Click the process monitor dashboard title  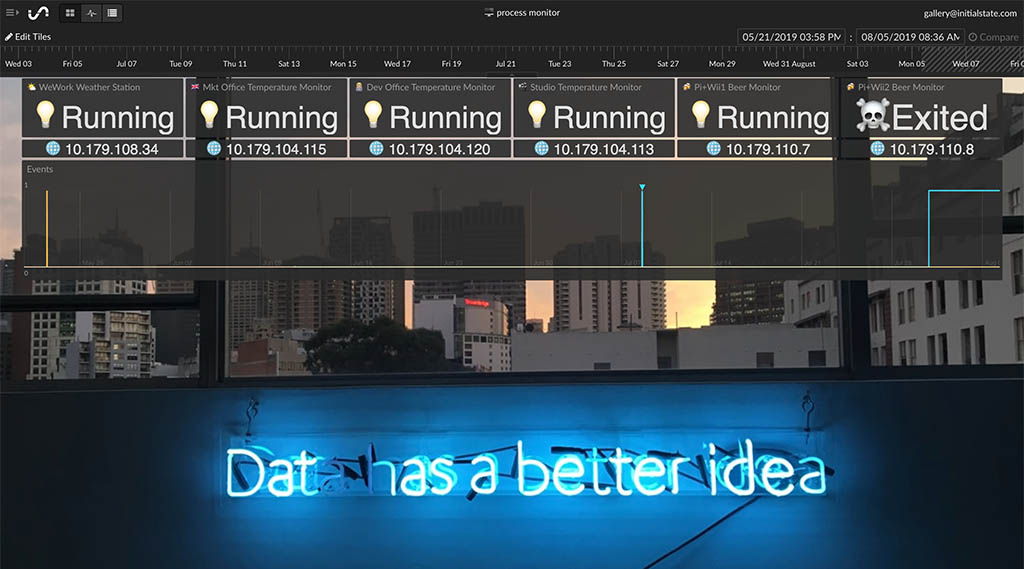[x=521, y=13]
